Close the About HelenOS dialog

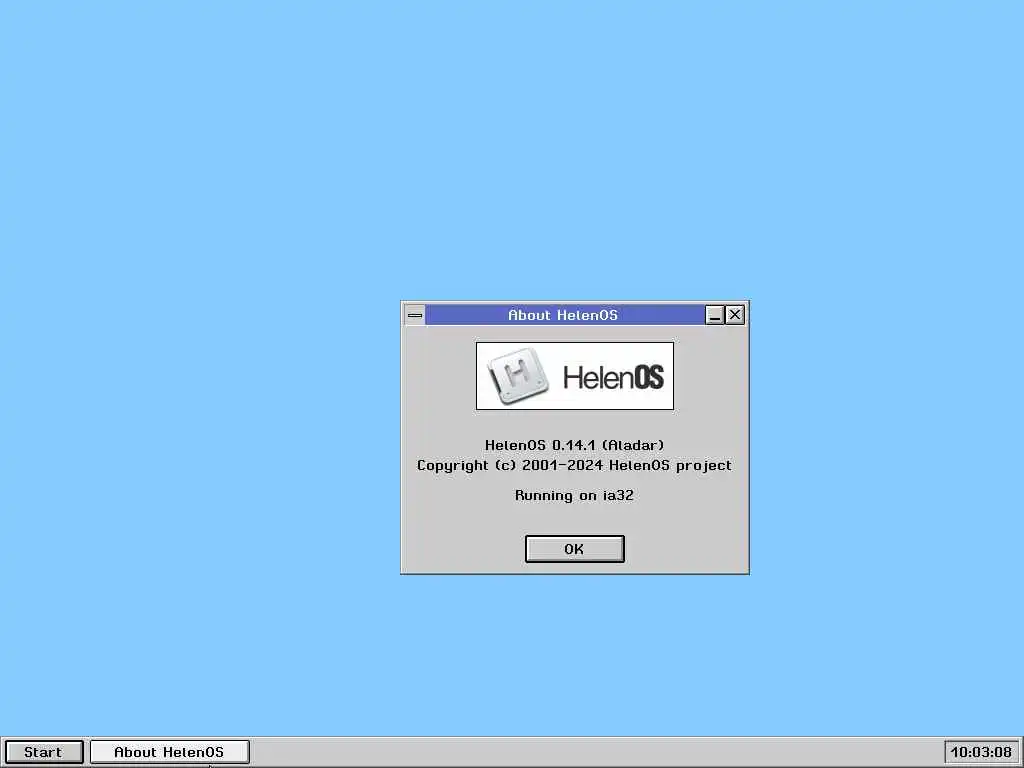tap(735, 315)
